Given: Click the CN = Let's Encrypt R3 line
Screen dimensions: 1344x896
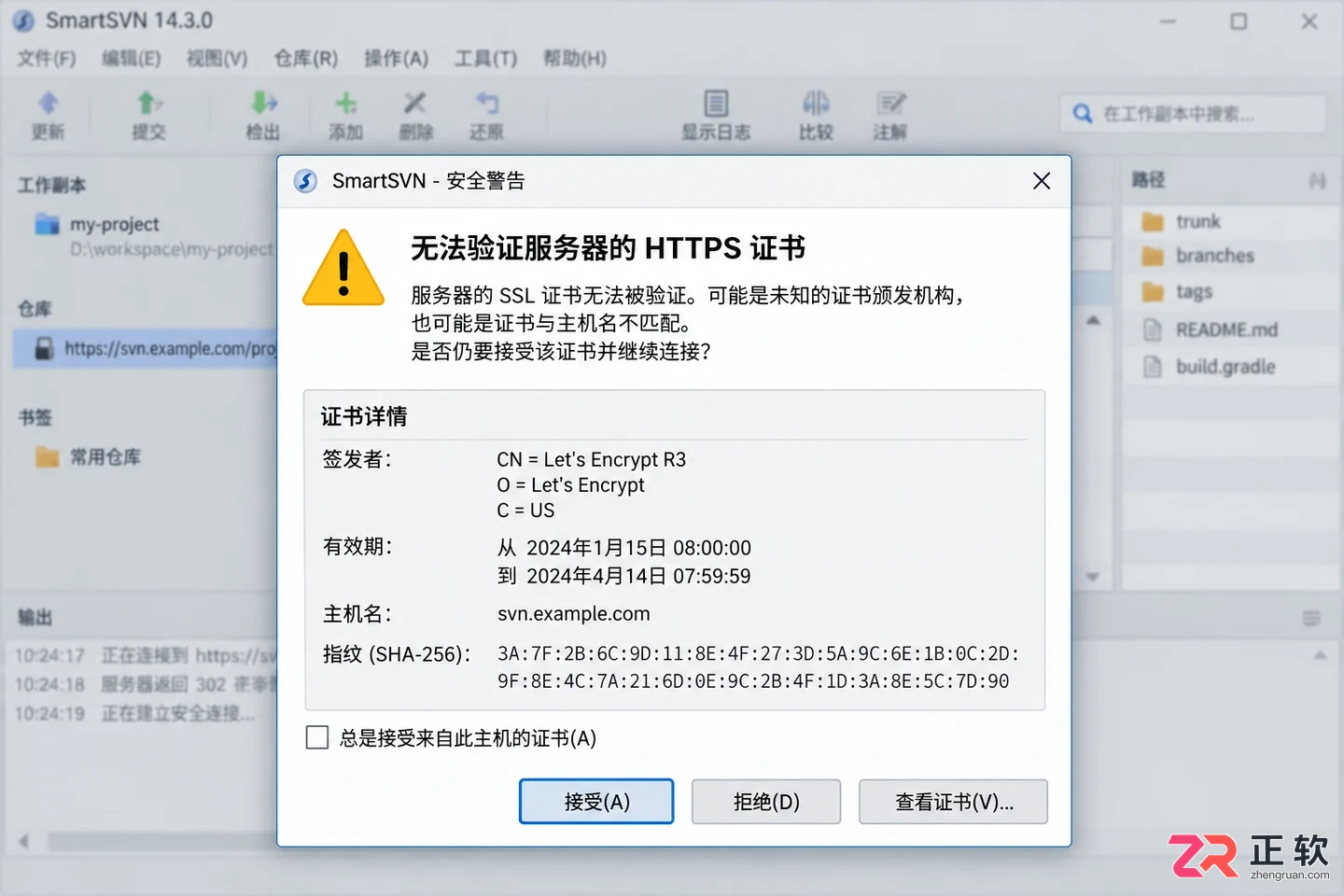Looking at the screenshot, I should [592, 459].
